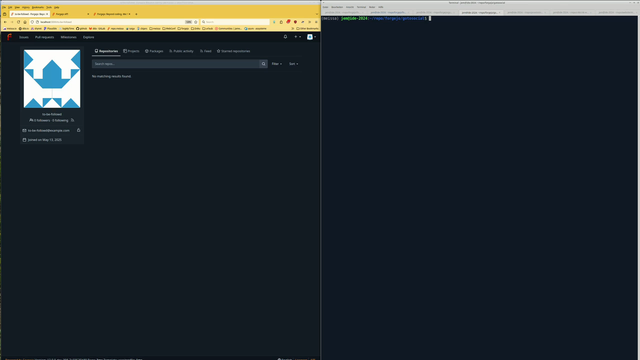The width and height of the screenshot is (640, 360).
Task: Open a new browser tab with plus
Action: point(136,14)
